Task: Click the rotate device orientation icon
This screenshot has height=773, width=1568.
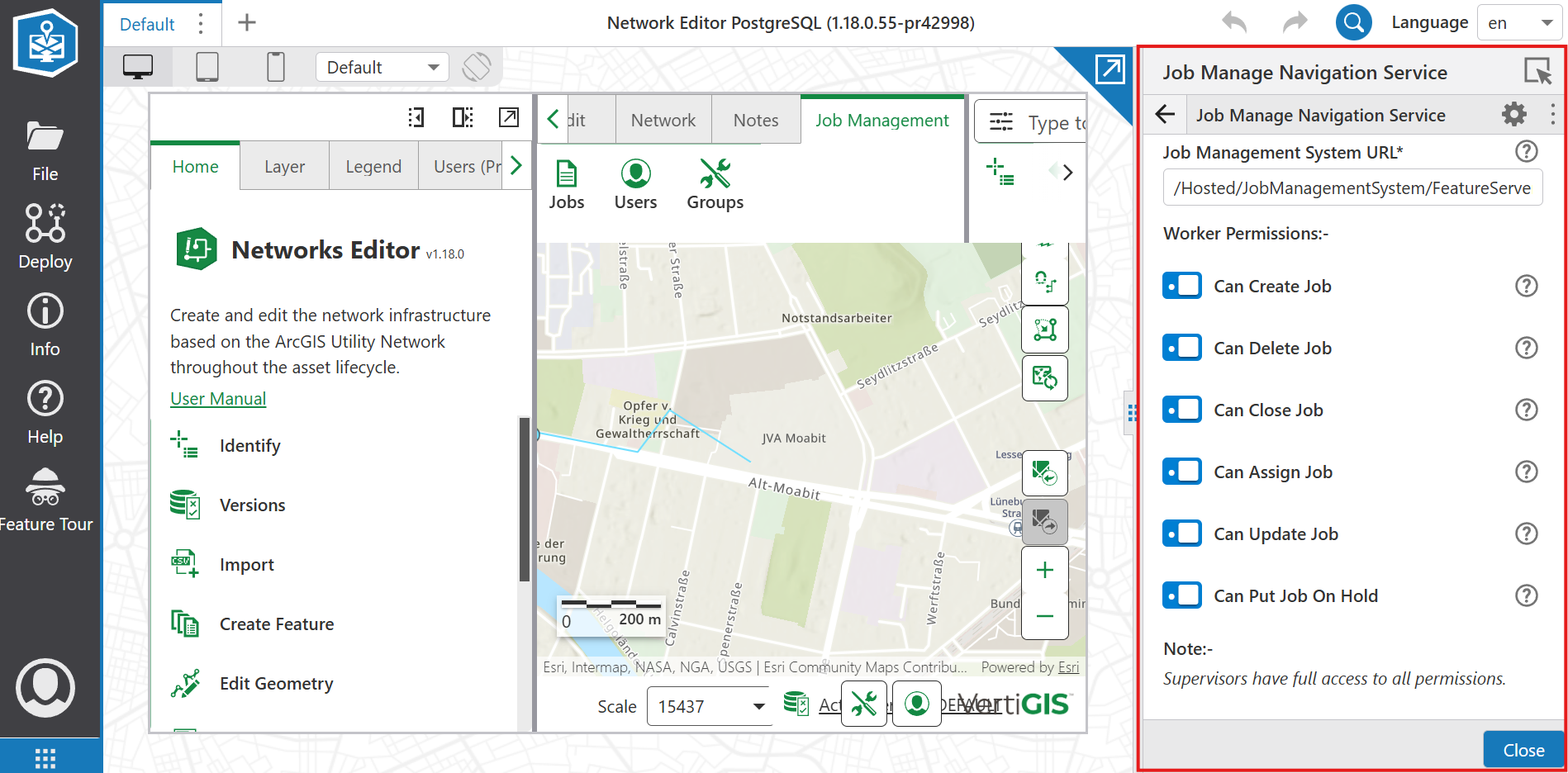Action: pos(477,67)
